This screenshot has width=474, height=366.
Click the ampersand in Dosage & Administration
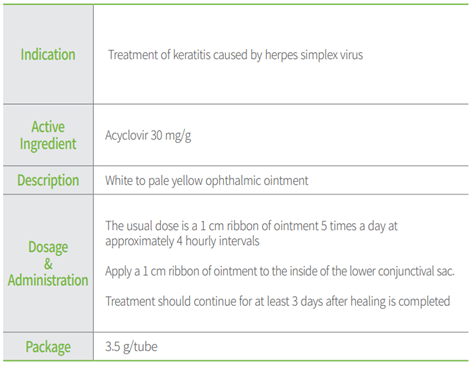(x=48, y=264)
